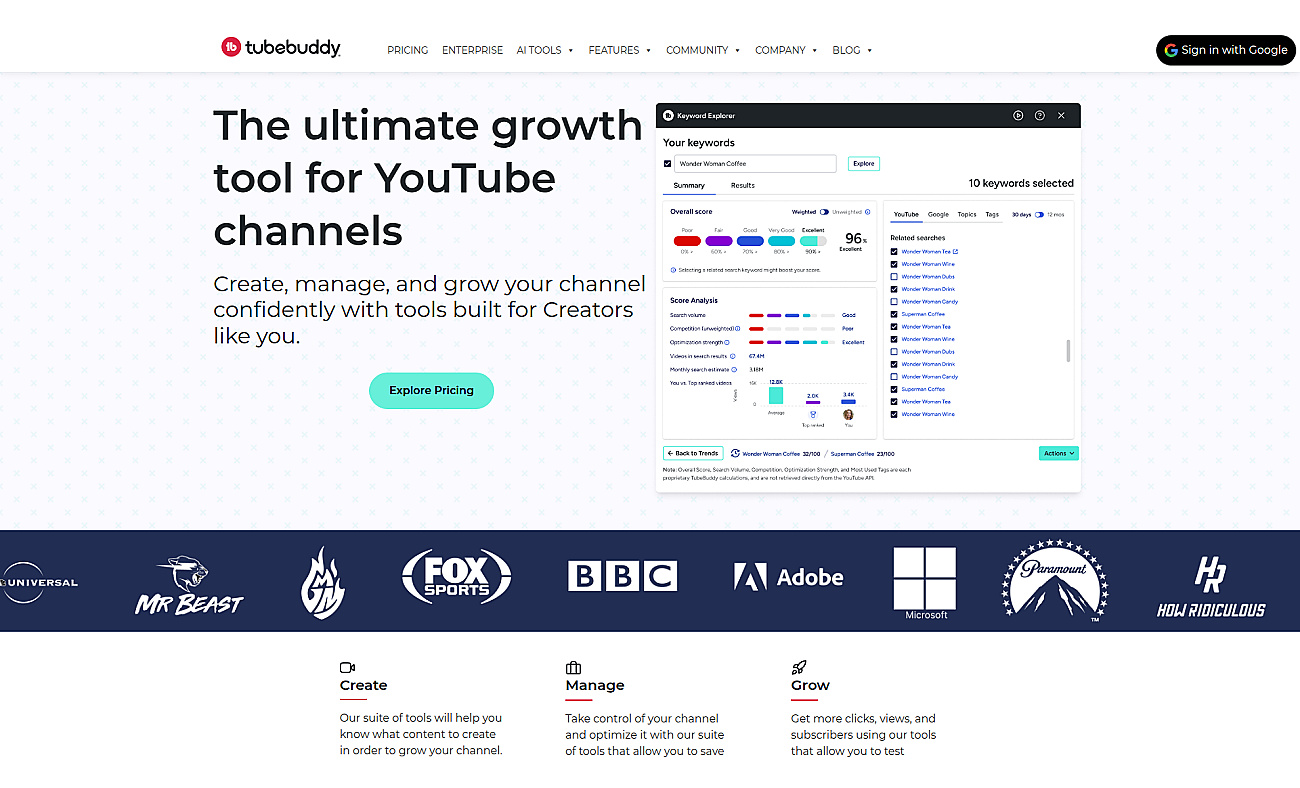Click external link icon after first Wonder Woman Tea
1300x788 pixels.
955,252
